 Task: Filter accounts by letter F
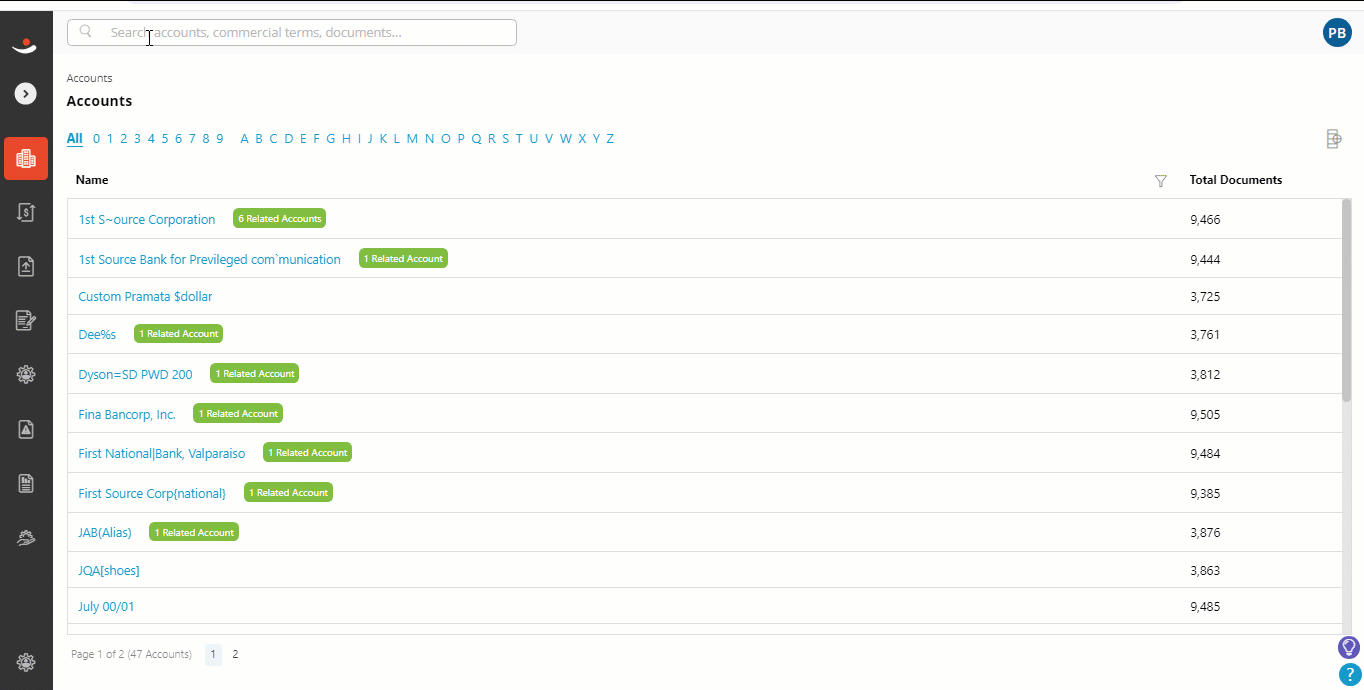tap(317, 139)
